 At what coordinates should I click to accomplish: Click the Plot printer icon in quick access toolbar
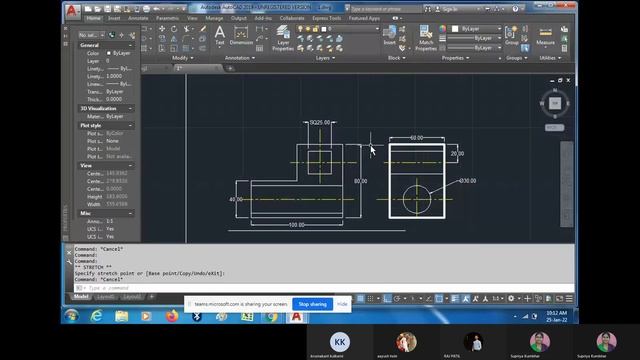pos(146,9)
